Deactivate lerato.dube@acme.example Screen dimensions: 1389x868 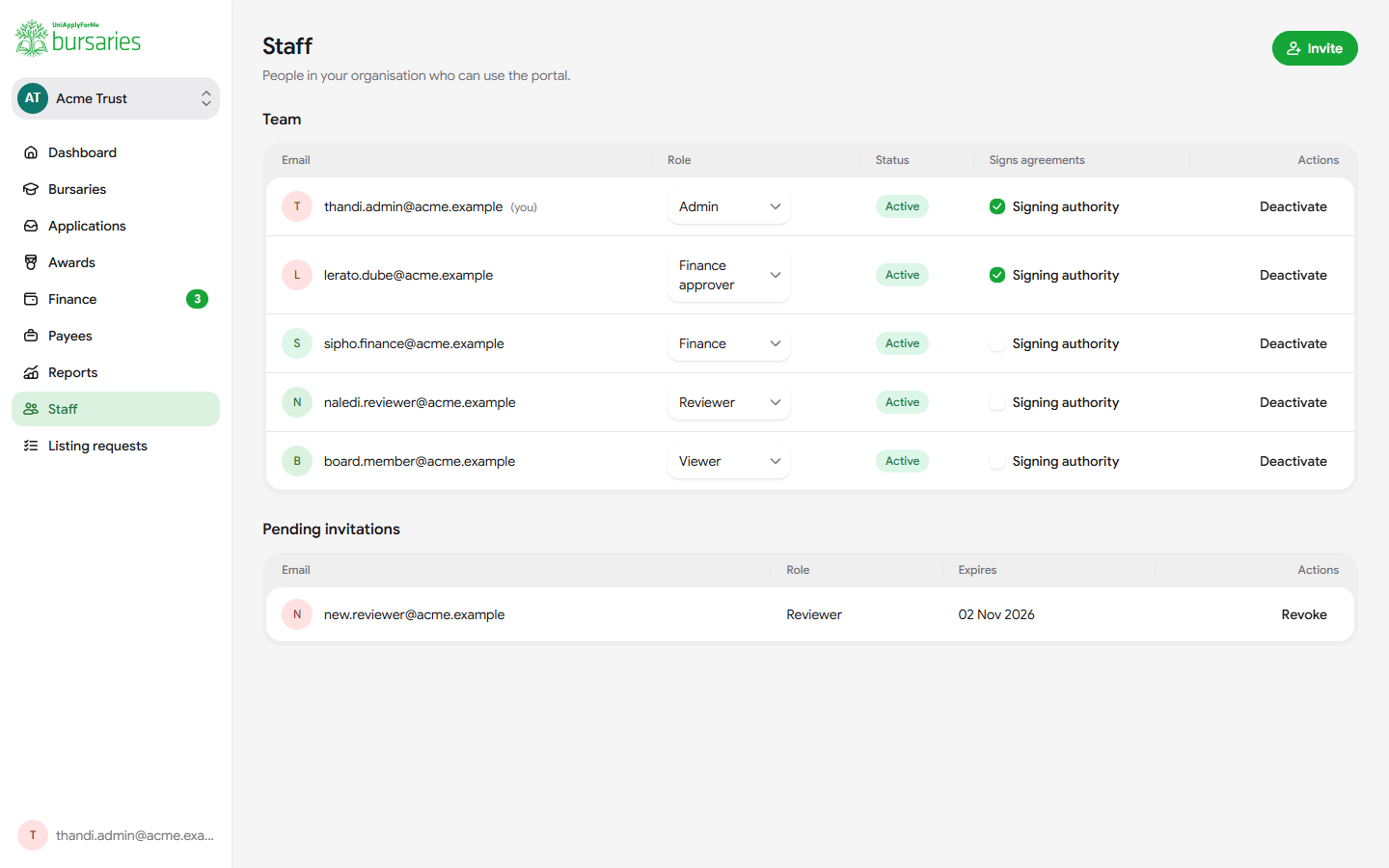coord(1293,275)
